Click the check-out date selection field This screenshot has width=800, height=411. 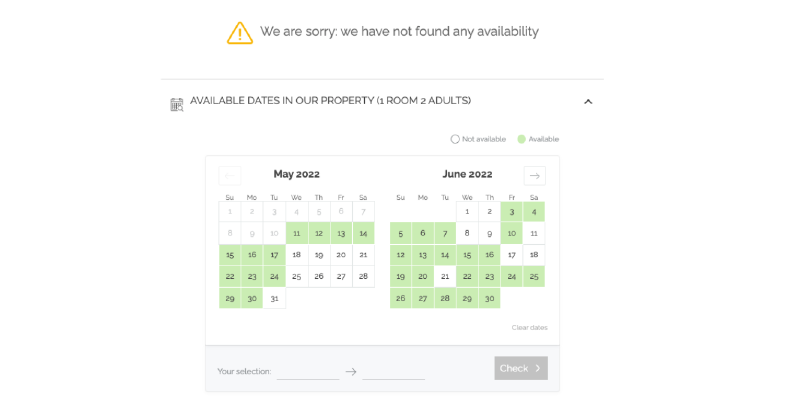(x=393, y=372)
